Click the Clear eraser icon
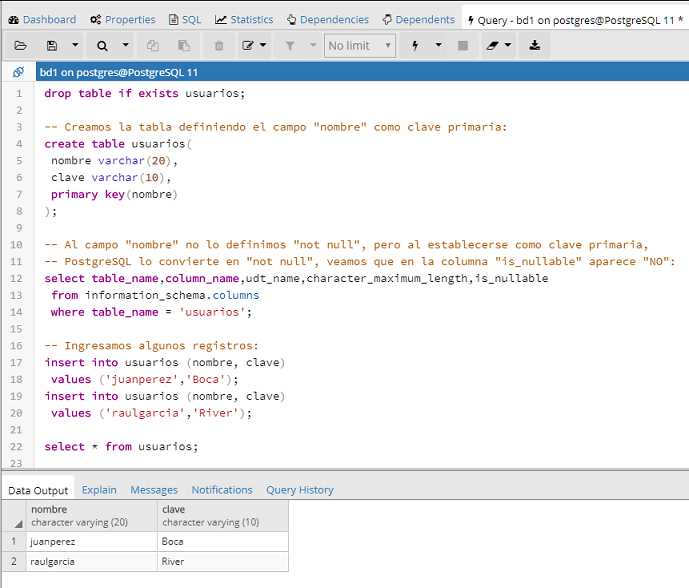The width and height of the screenshot is (689, 588). (x=493, y=45)
